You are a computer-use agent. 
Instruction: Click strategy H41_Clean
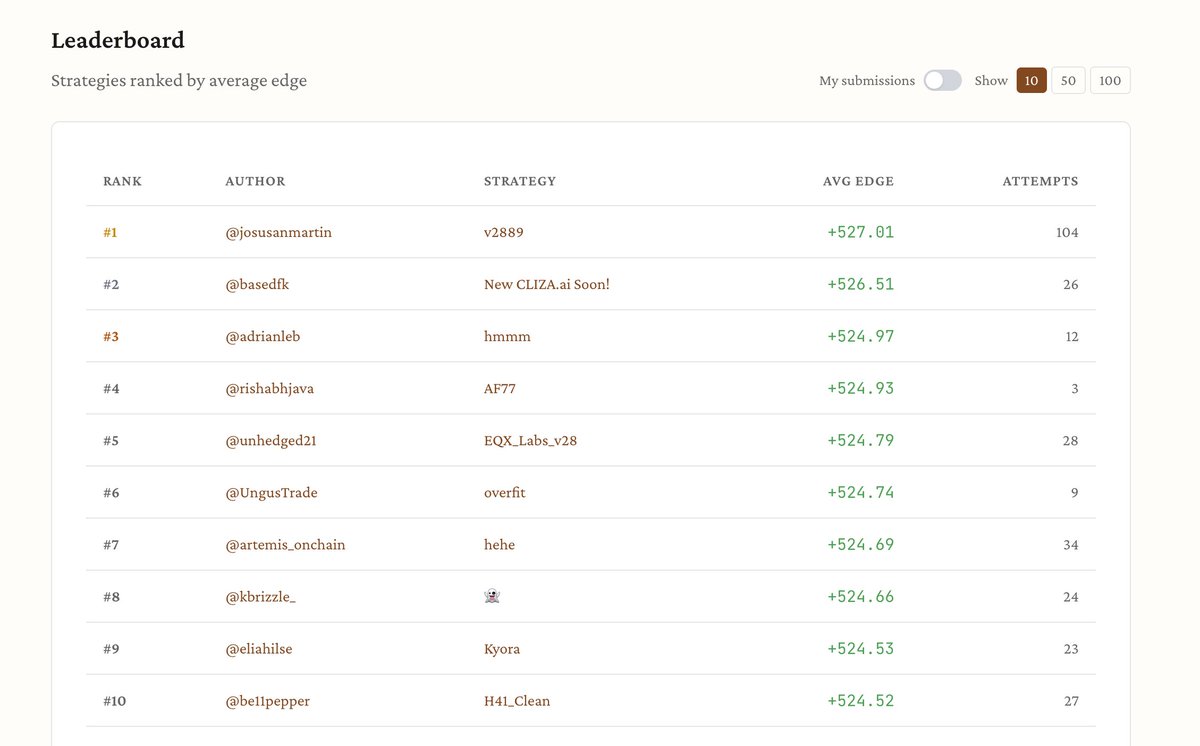click(x=517, y=700)
